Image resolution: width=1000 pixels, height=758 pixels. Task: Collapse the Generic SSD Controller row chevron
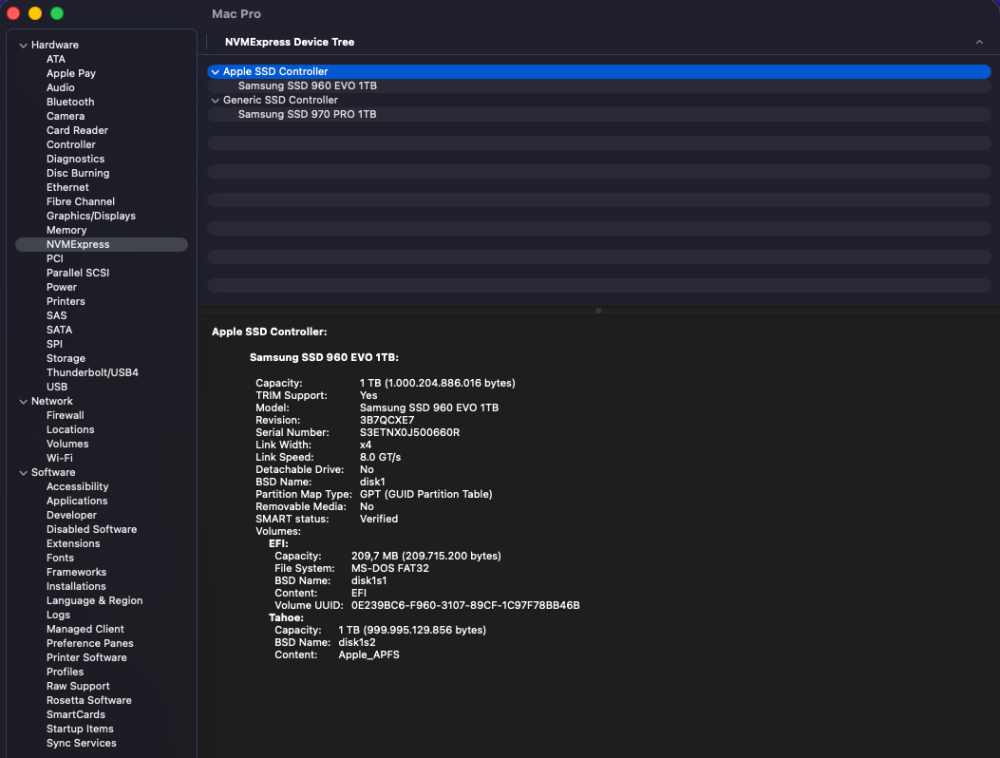pos(216,101)
